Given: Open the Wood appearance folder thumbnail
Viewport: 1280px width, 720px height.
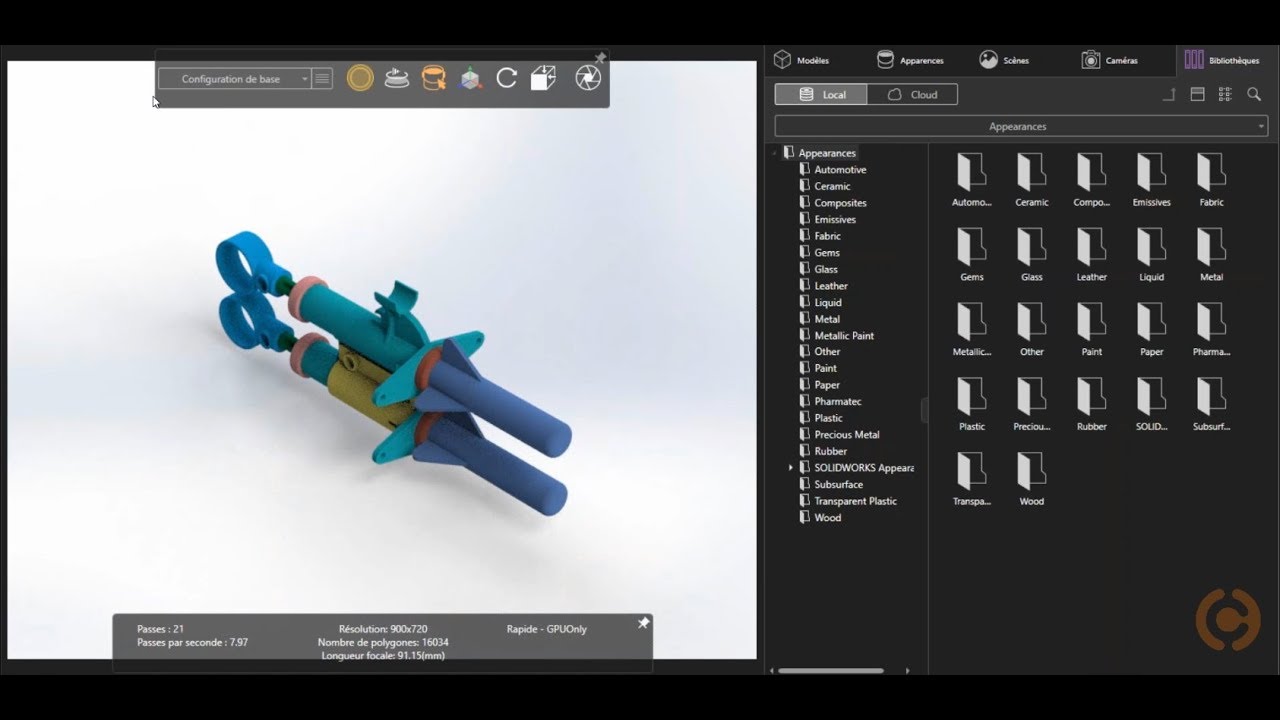Looking at the screenshot, I should [x=1031, y=479].
